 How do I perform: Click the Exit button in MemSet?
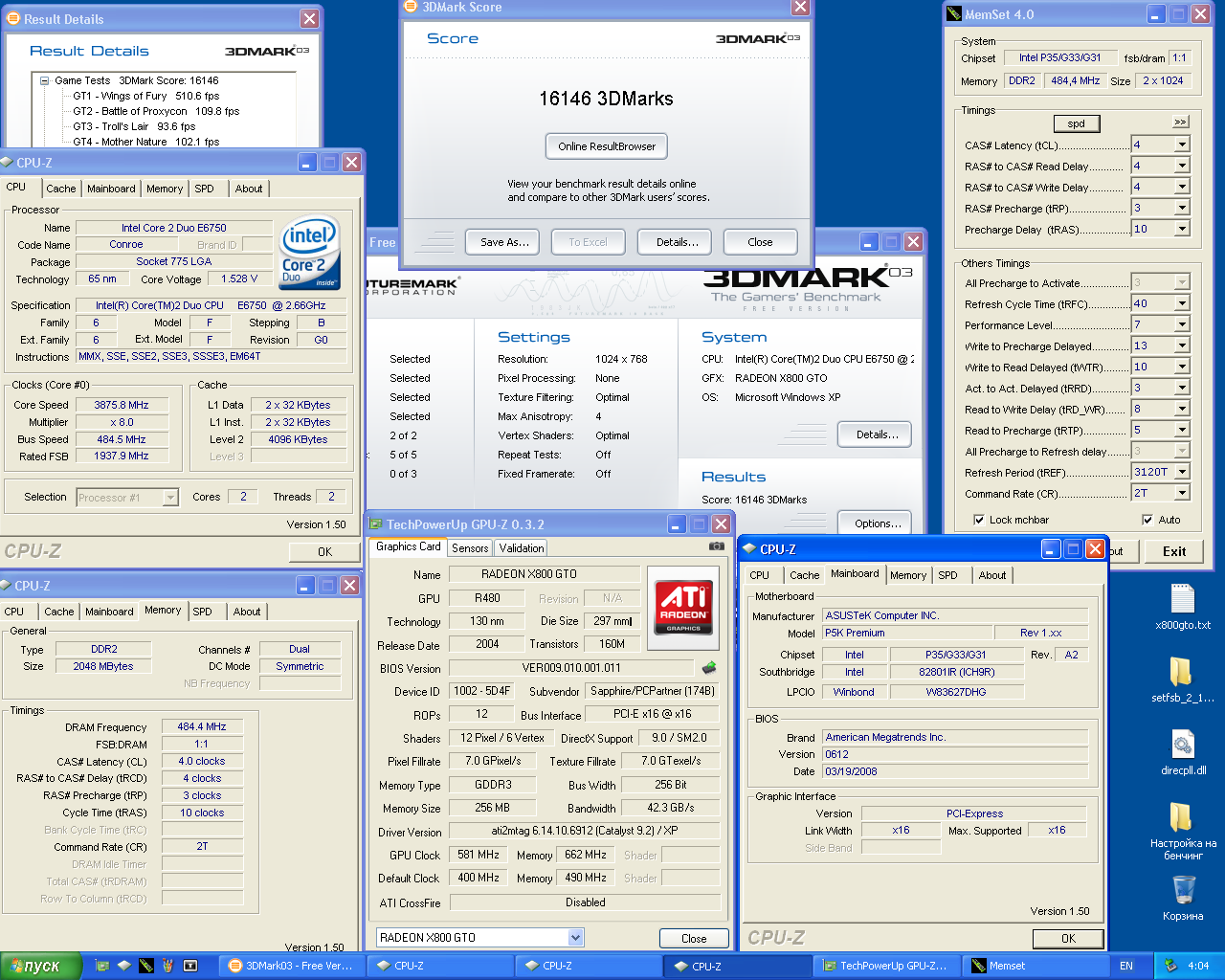pyautogui.click(x=1174, y=551)
